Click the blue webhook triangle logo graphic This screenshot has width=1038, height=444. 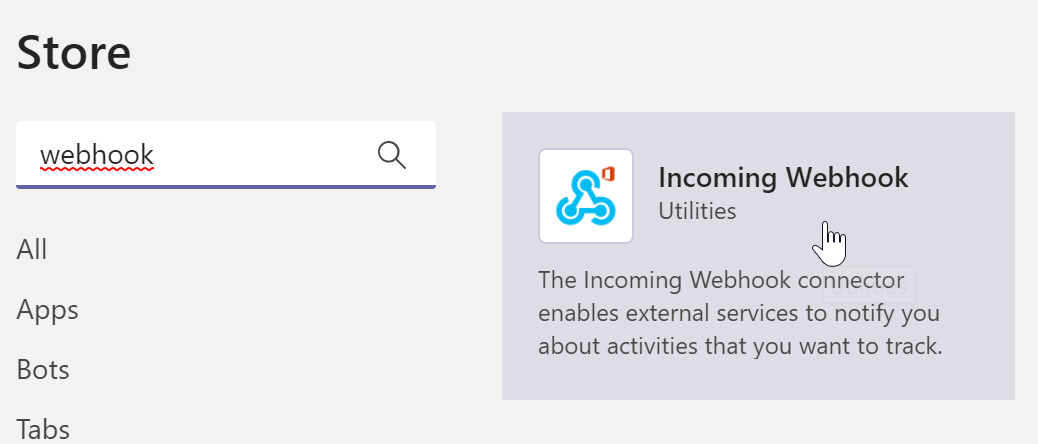coord(583,198)
